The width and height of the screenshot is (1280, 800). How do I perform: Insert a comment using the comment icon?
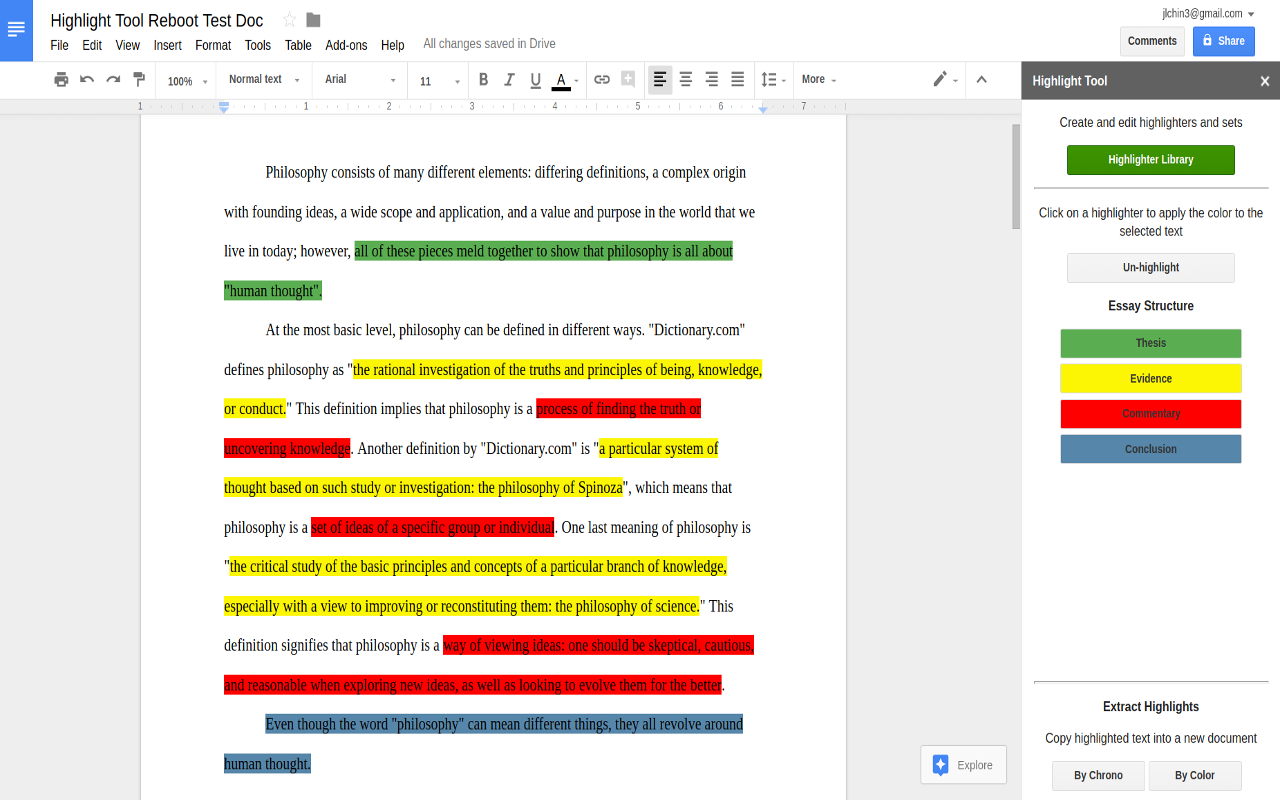pyautogui.click(x=628, y=79)
